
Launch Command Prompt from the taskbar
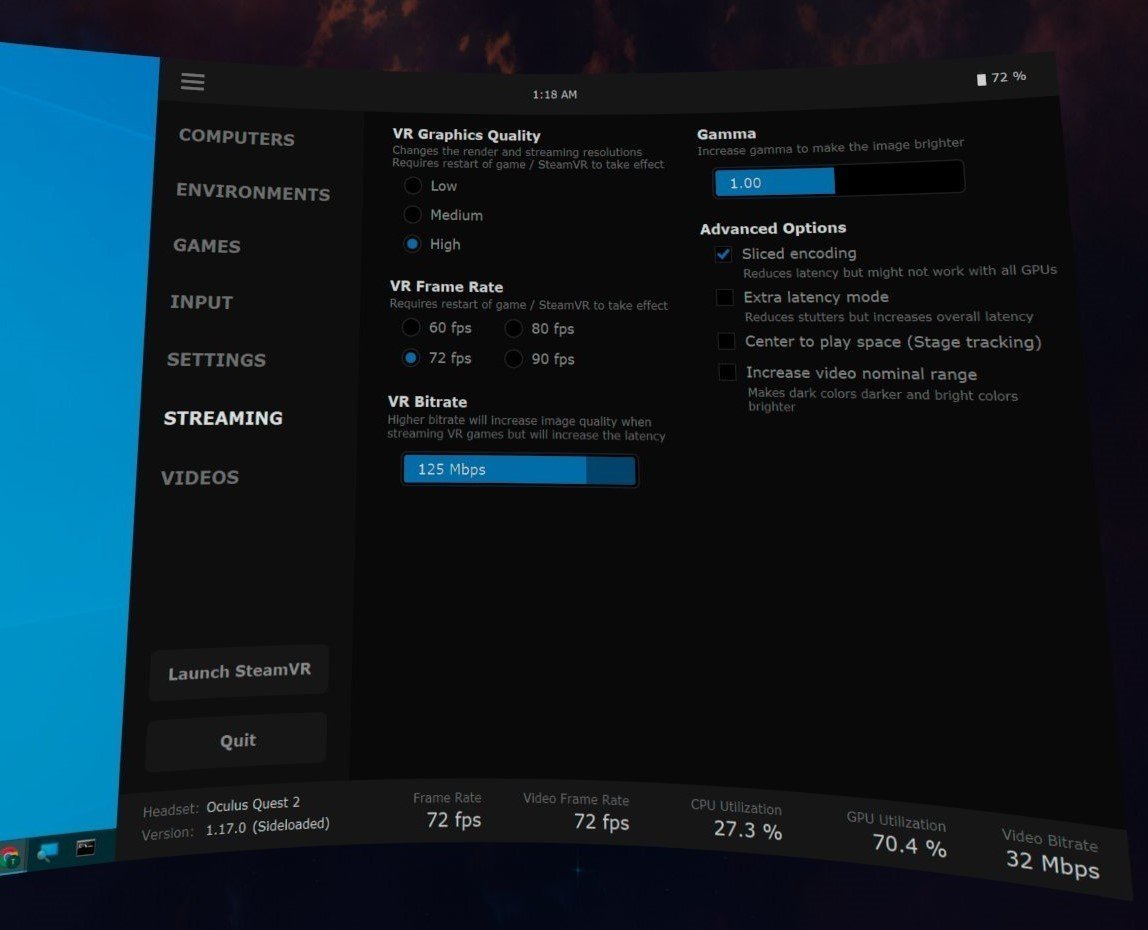86,847
